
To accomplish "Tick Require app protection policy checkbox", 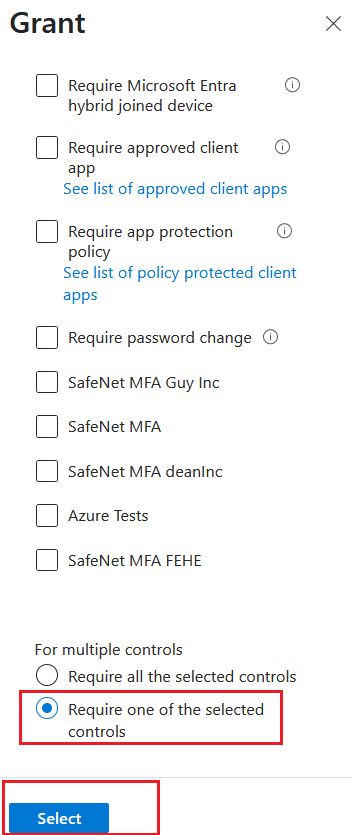I will click(47, 232).
